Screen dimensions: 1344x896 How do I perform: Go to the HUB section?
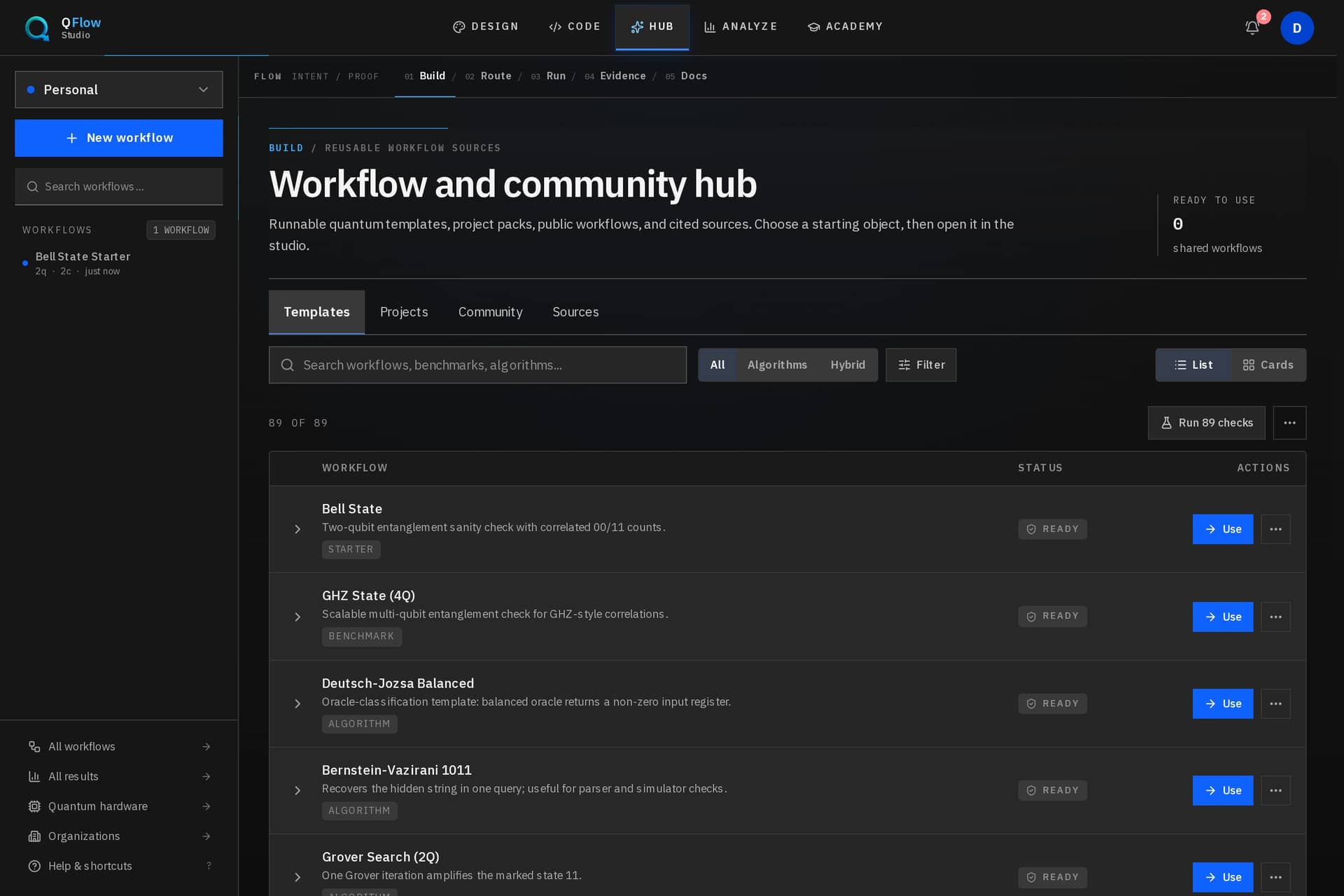point(652,27)
